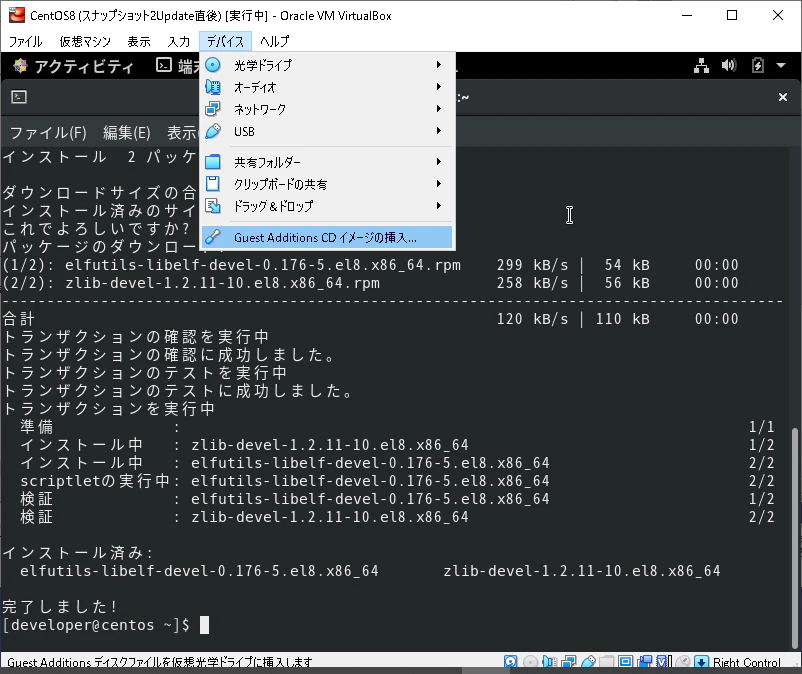Open the ファイル menu in VirtualBox menu bar
802x674 pixels.
click(25, 41)
